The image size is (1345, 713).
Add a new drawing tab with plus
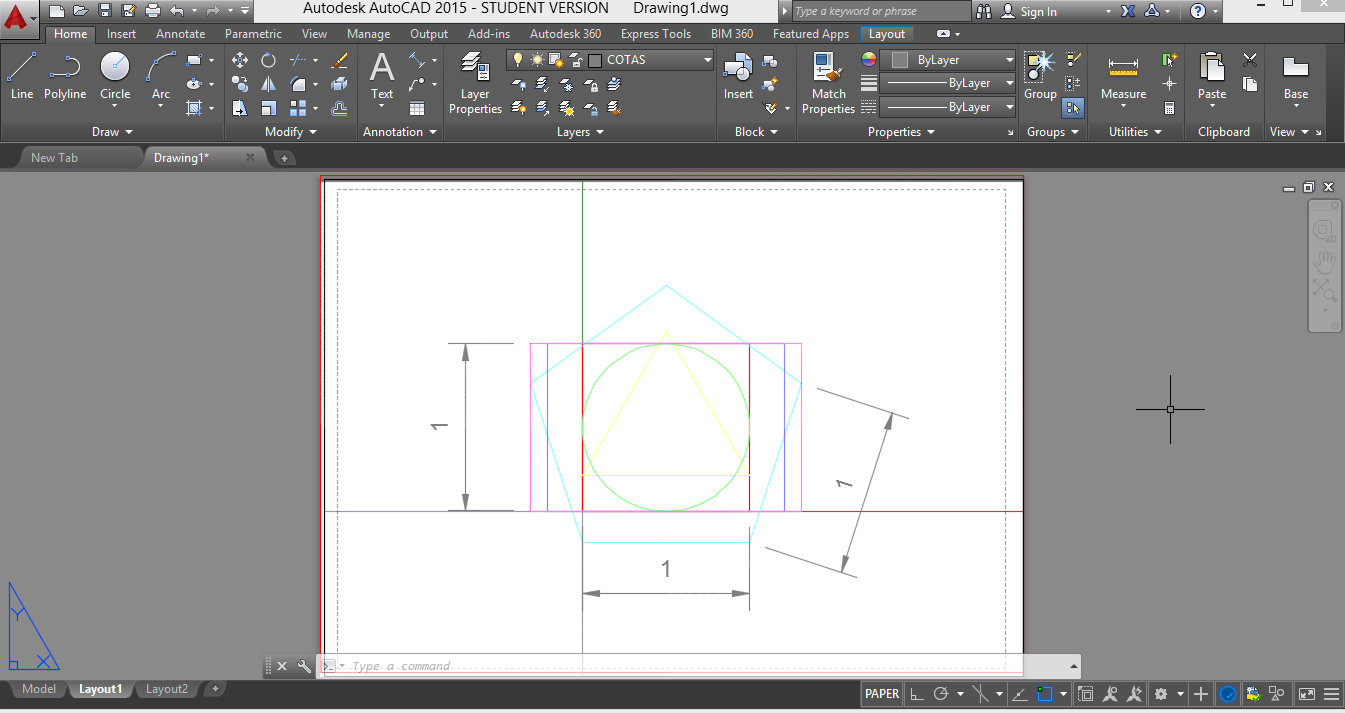tap(284, 158)
